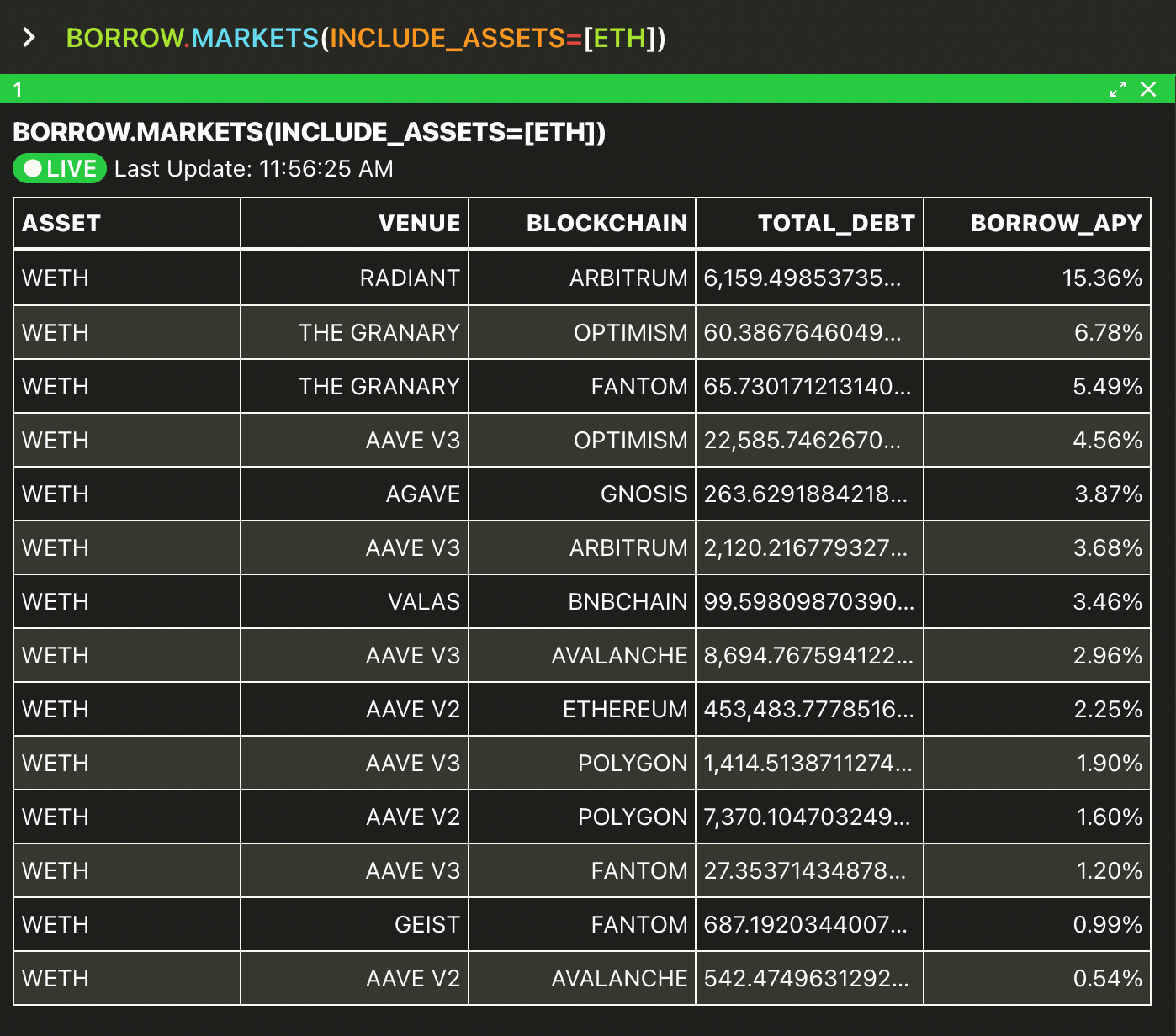Screen dimensions: 1176x1036
Task: Click total debt 453,483.7778516... cell
Action: point(810,709)
